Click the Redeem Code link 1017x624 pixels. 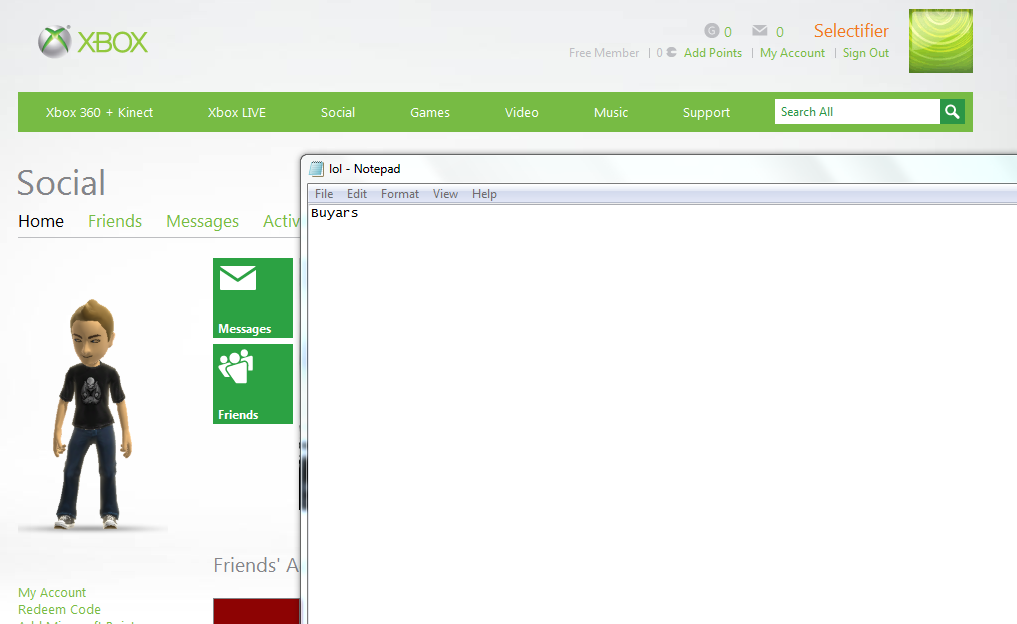click(59, 610)
